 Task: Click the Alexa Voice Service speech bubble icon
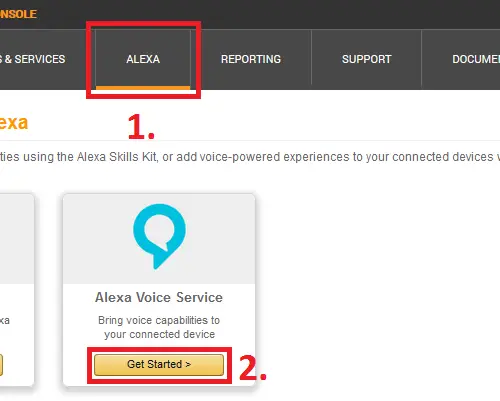(159, 236)
